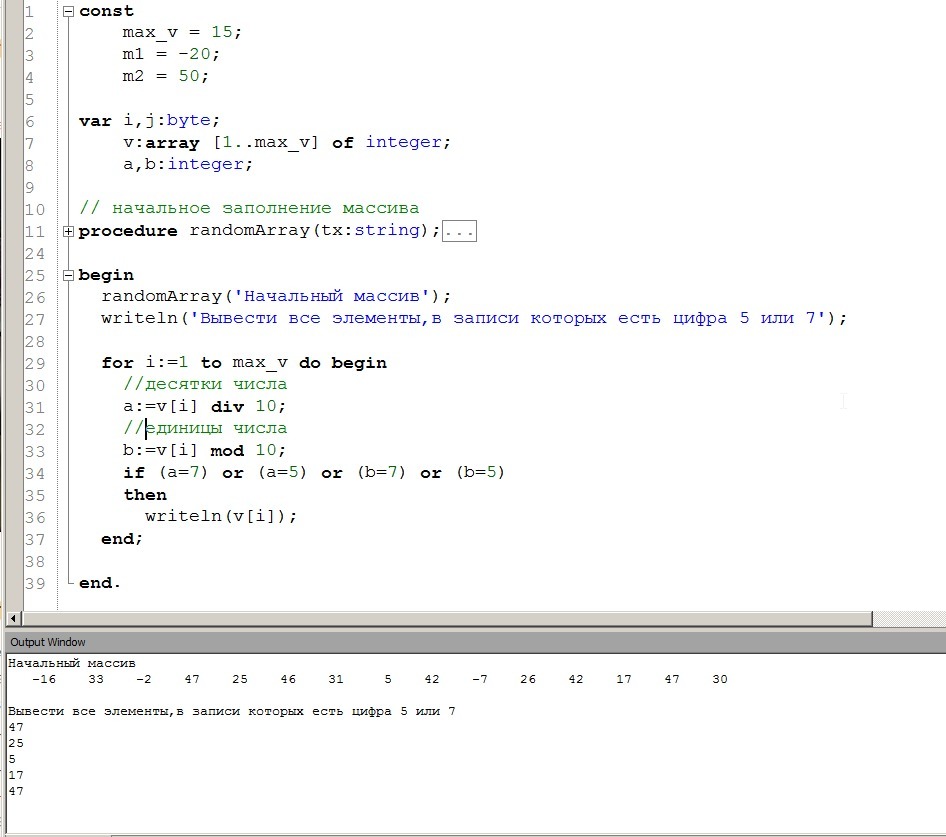Click the value 46 in output array

[x=288, y=679]
